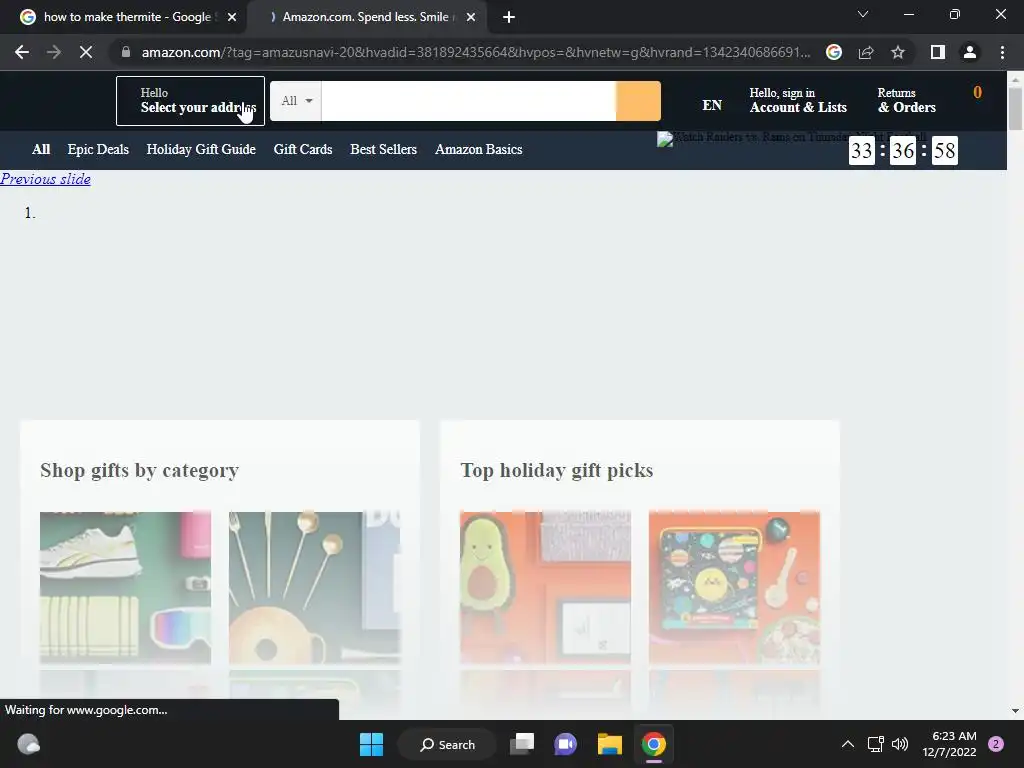View site info via the lock icon

coord(126,52)
